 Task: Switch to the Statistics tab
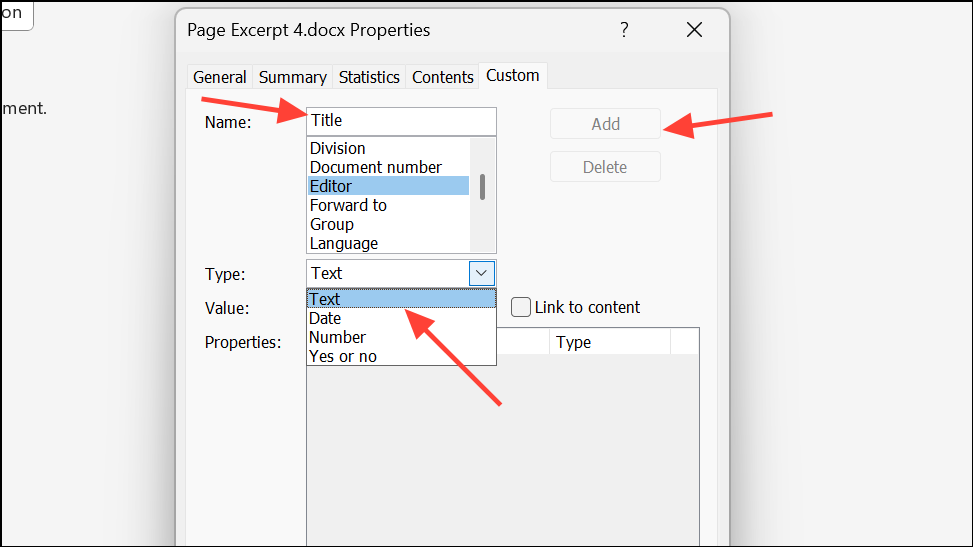pyautogui.click(x=369, y=77)
